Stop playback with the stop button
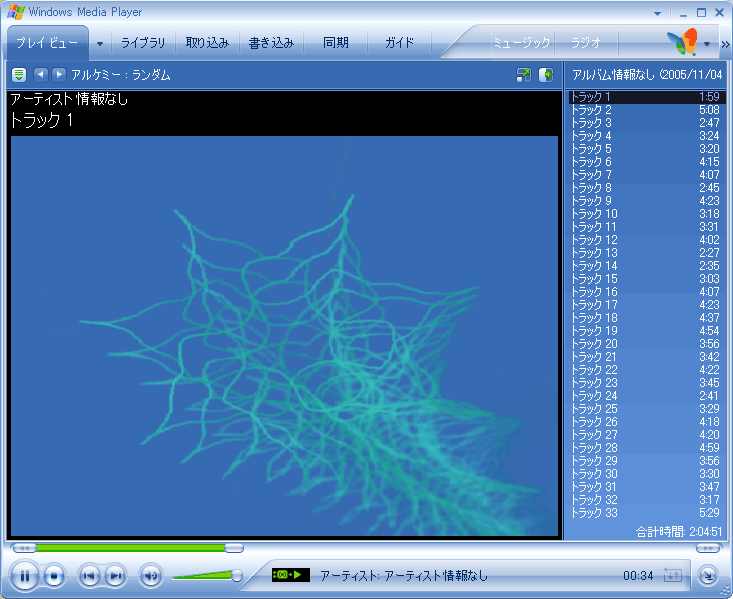Screen dimensions: 733x599 tap(54, 576)
